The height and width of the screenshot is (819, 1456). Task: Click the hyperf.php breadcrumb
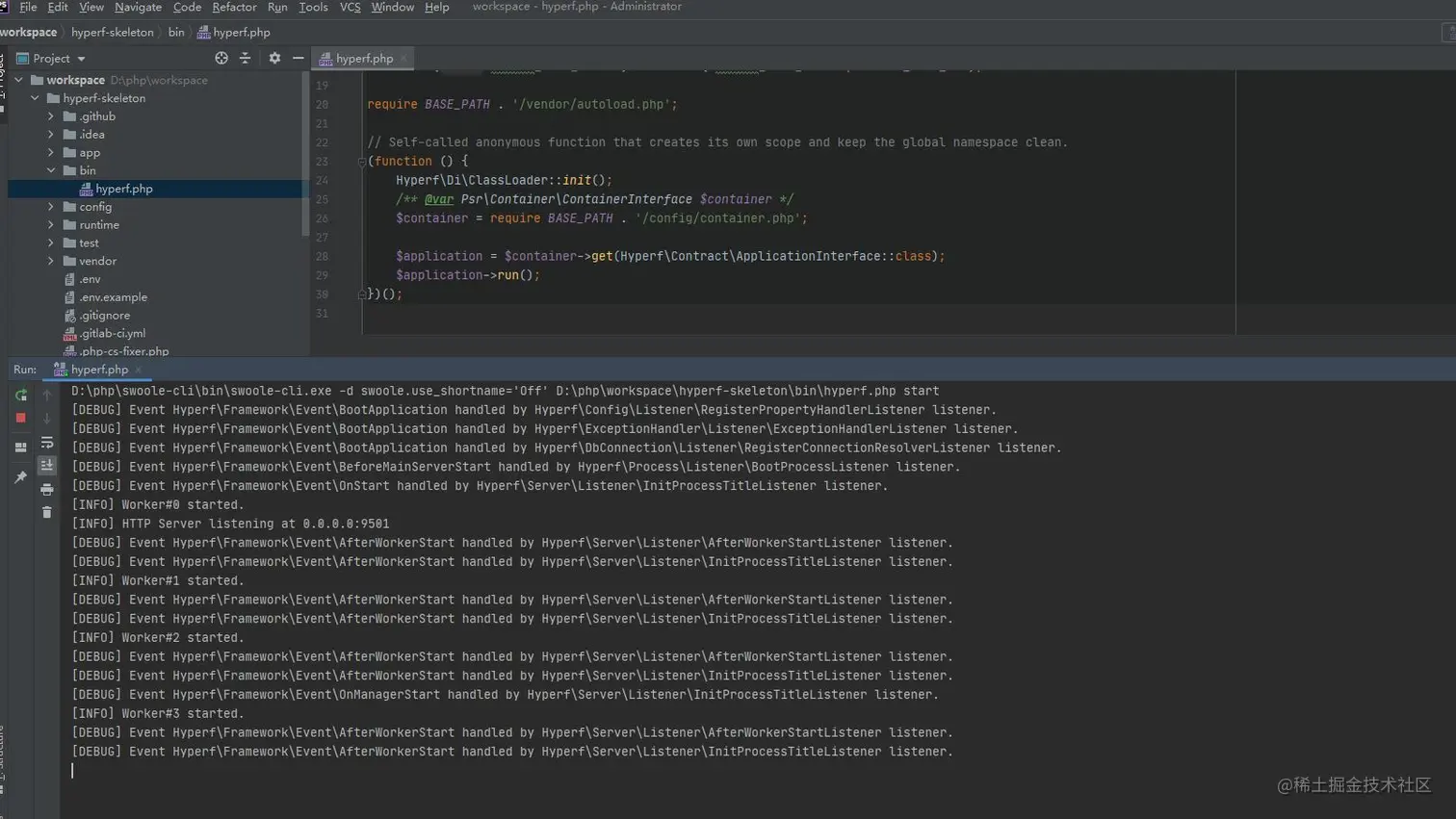(x=234, y=33)
